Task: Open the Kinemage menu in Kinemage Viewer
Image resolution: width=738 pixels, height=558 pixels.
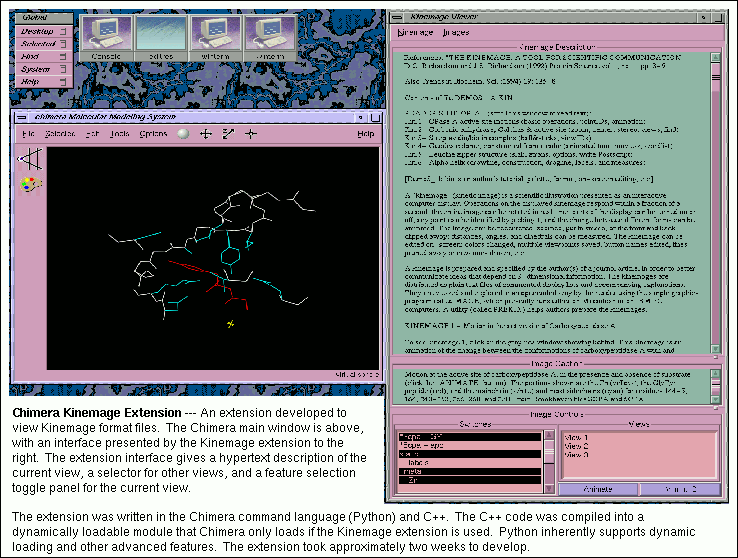Action: [414, 32]
